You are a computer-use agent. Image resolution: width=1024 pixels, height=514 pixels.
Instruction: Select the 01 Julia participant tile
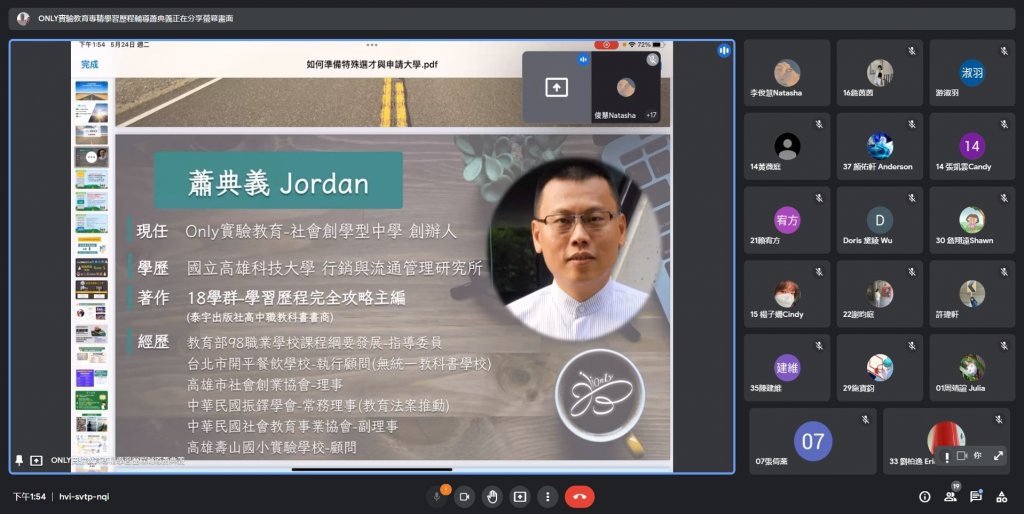tap(972, 368)
